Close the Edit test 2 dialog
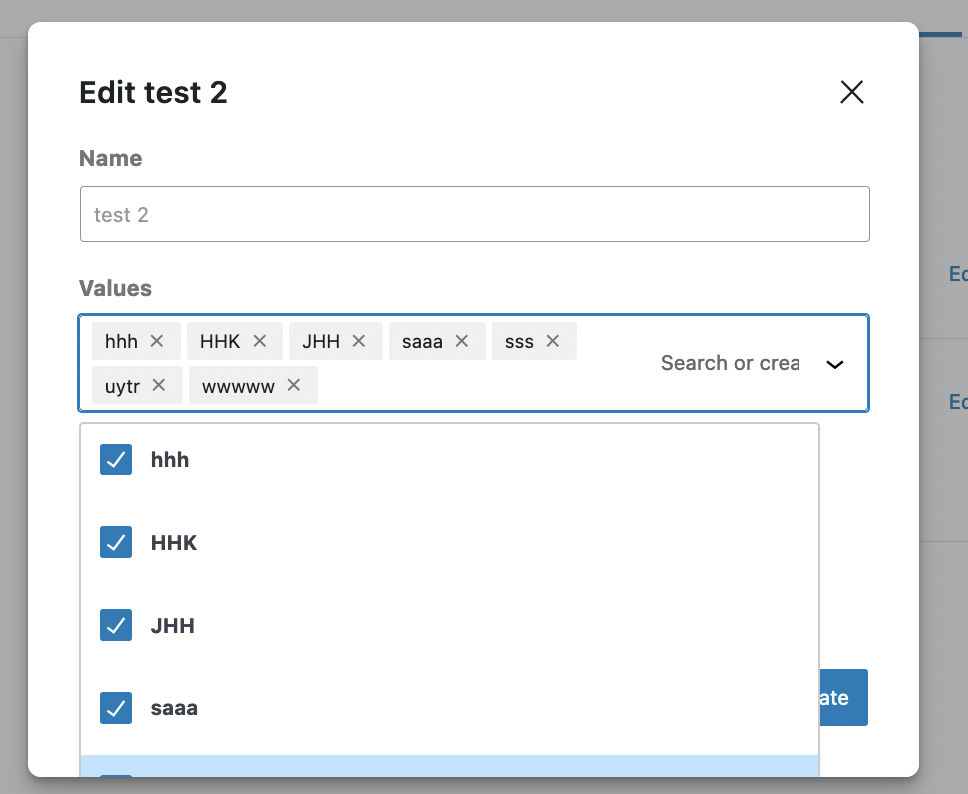The height and width of the screenshot is (794, 968). tap(851, 91)
